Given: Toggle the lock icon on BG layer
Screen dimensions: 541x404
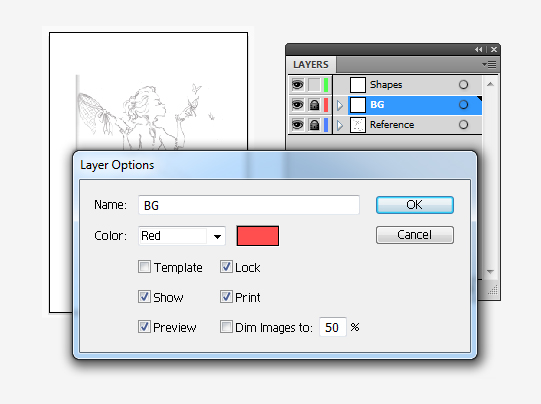Looking at the screenshot, I should [x=314, y=105].
